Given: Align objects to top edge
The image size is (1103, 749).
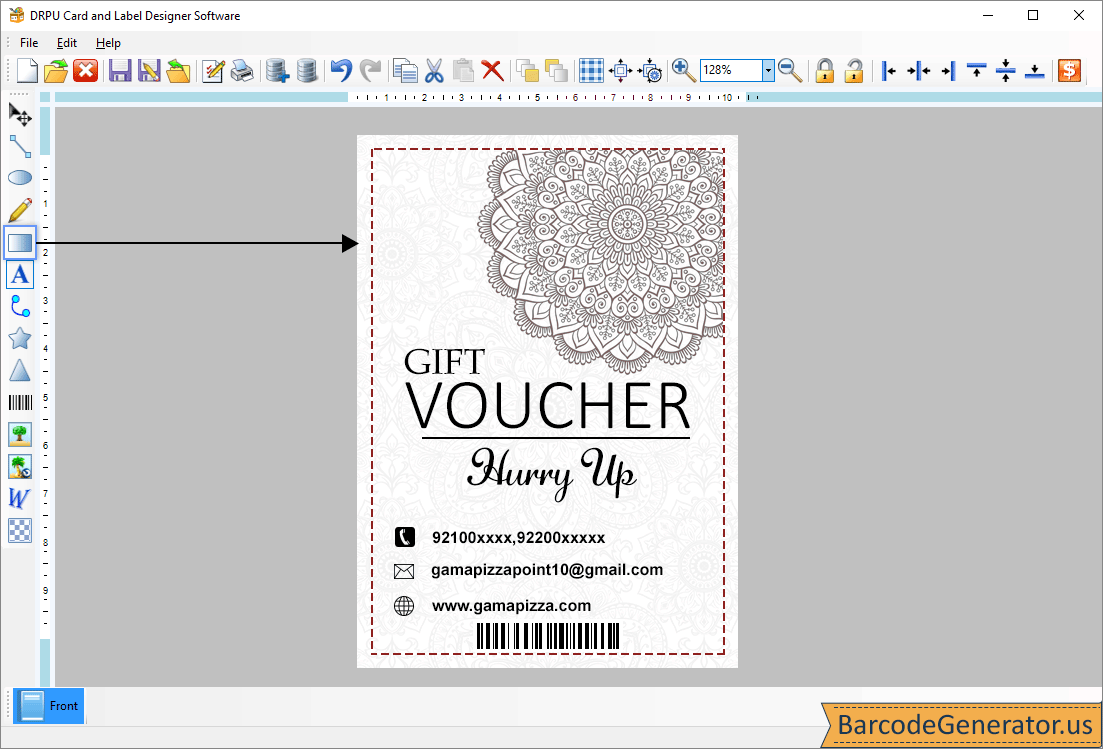Looking at the screenshot, I should click(x=976, y=70).
